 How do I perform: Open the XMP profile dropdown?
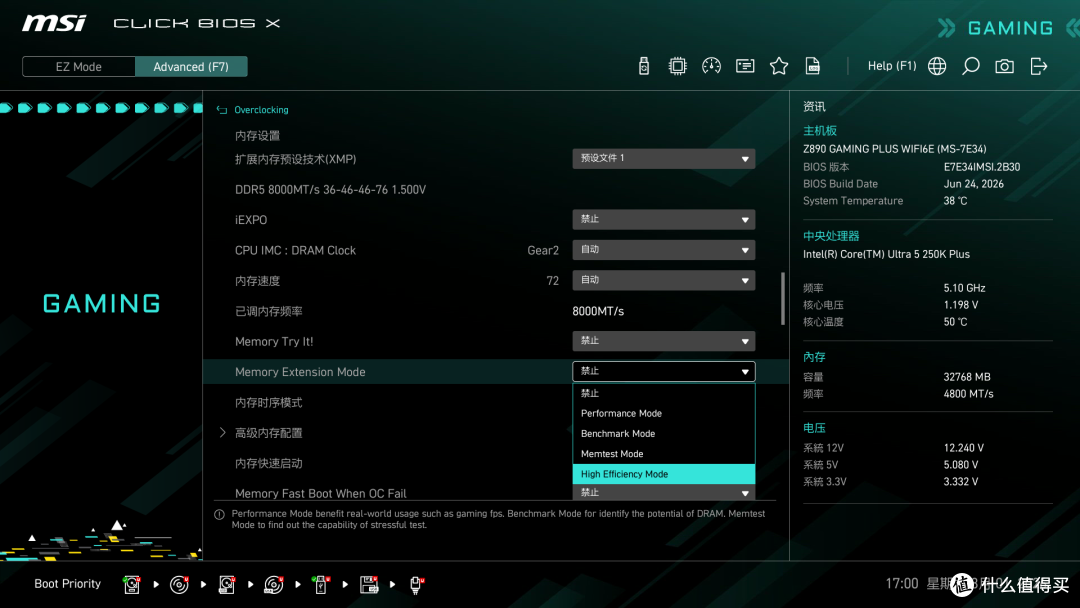pos(663,158)
